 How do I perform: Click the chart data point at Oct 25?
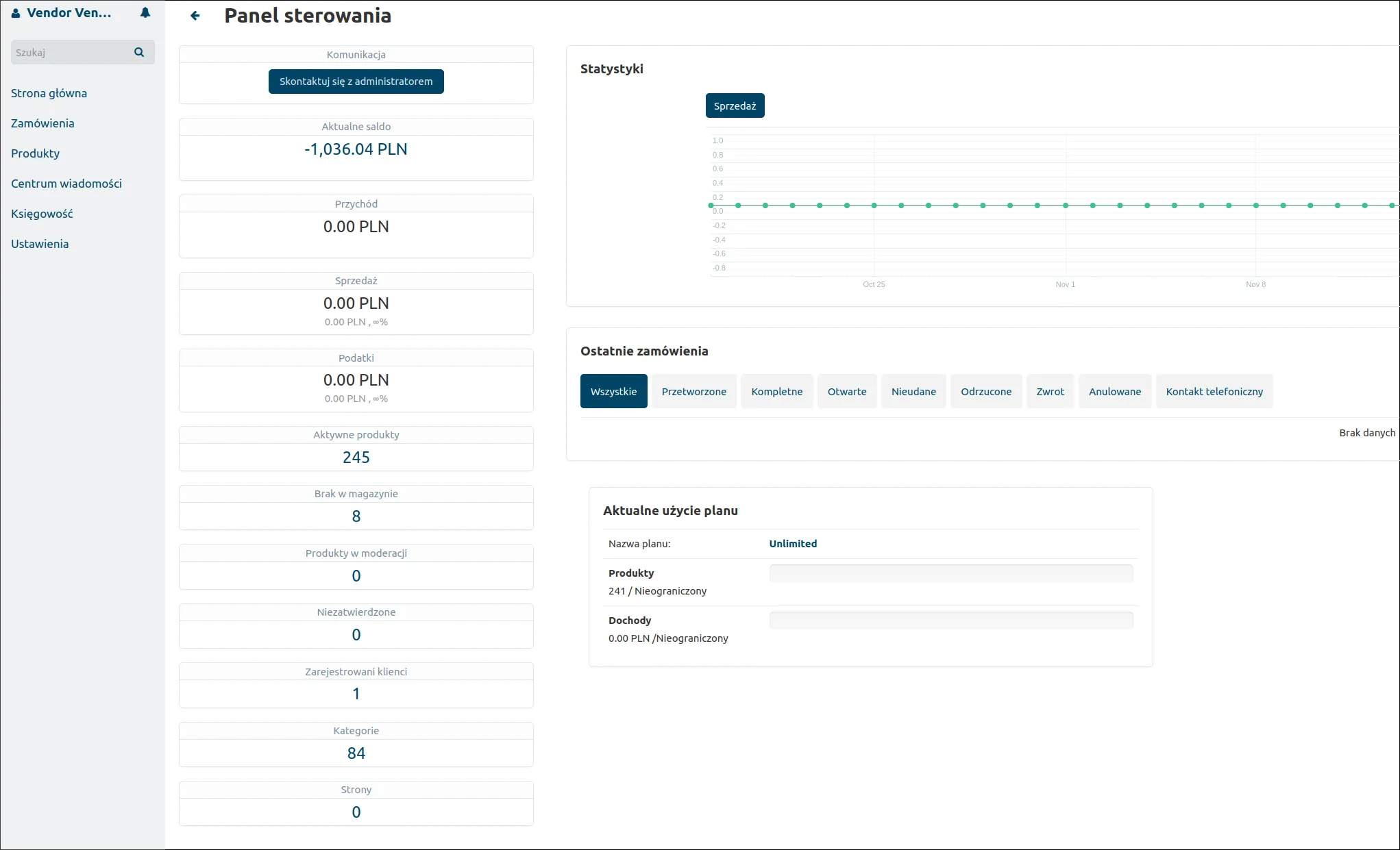[x=874, y=205]
